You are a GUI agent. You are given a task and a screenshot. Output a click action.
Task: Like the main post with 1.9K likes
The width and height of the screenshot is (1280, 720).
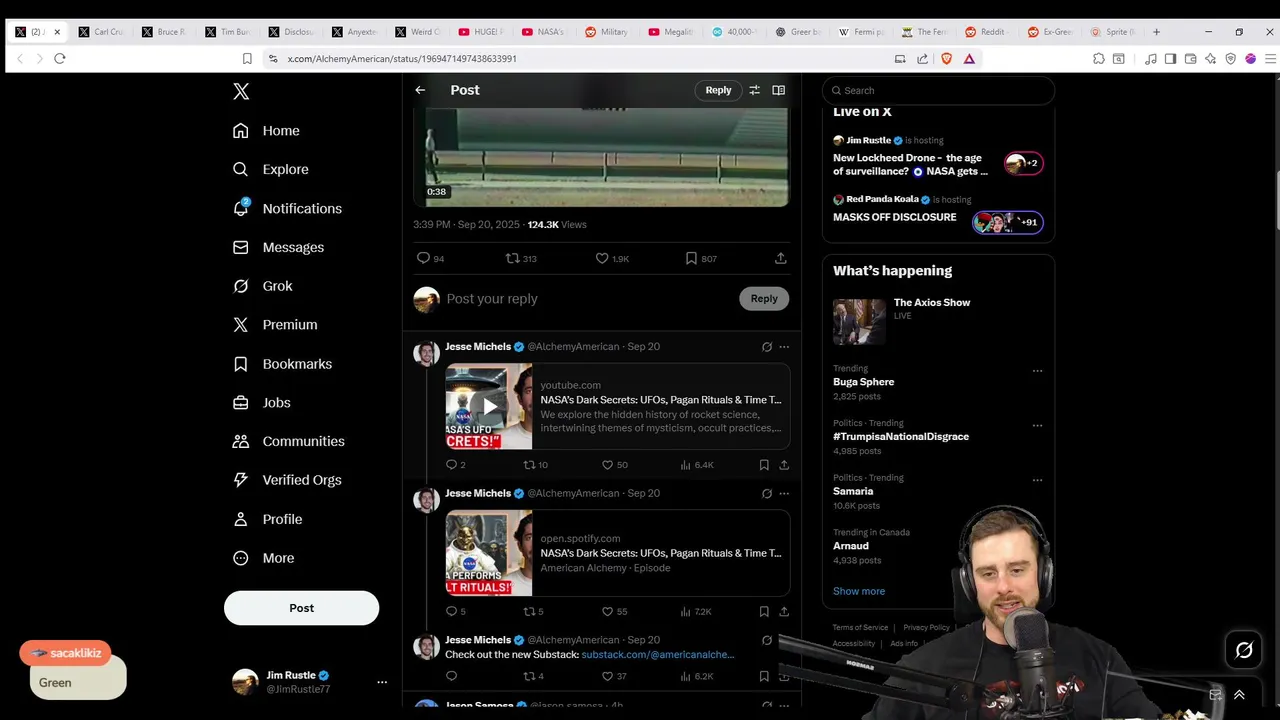click(612, 258)
